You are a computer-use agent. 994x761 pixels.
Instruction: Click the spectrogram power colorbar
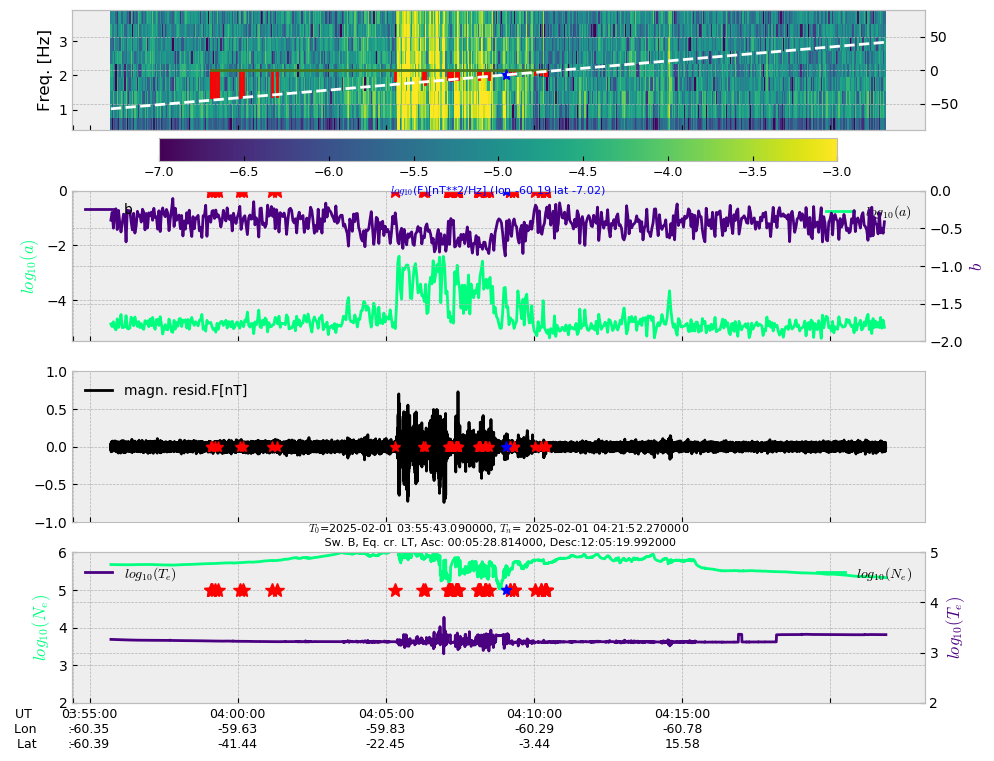pyautogui.click(x=498, y=150)
